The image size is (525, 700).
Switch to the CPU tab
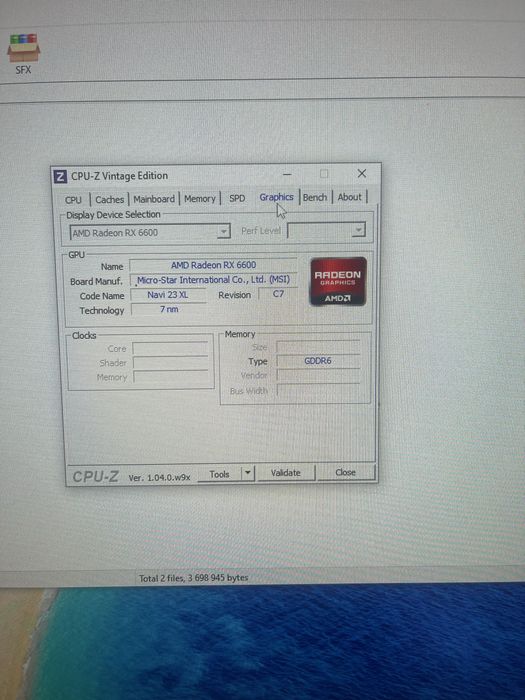click(73, 200)
